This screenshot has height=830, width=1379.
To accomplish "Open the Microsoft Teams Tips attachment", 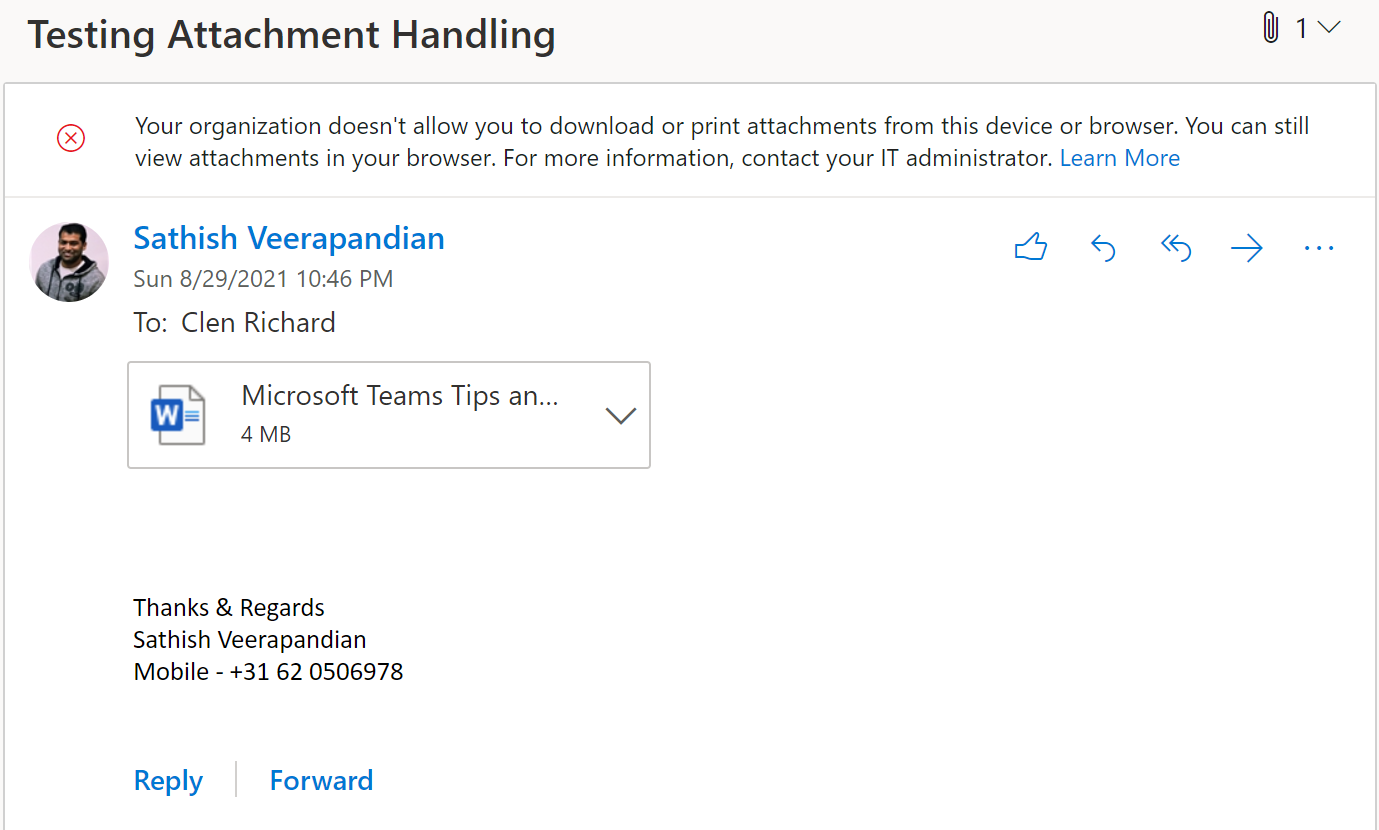I will click(399, 396).
